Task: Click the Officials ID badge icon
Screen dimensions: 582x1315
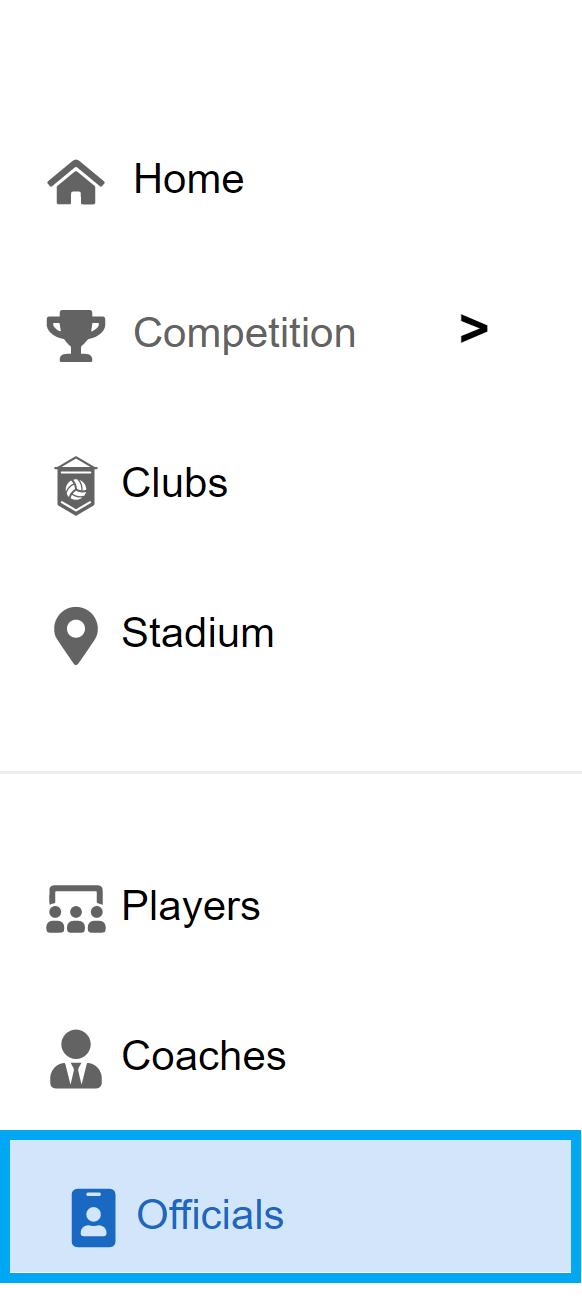Action: tap(94, 1218)
